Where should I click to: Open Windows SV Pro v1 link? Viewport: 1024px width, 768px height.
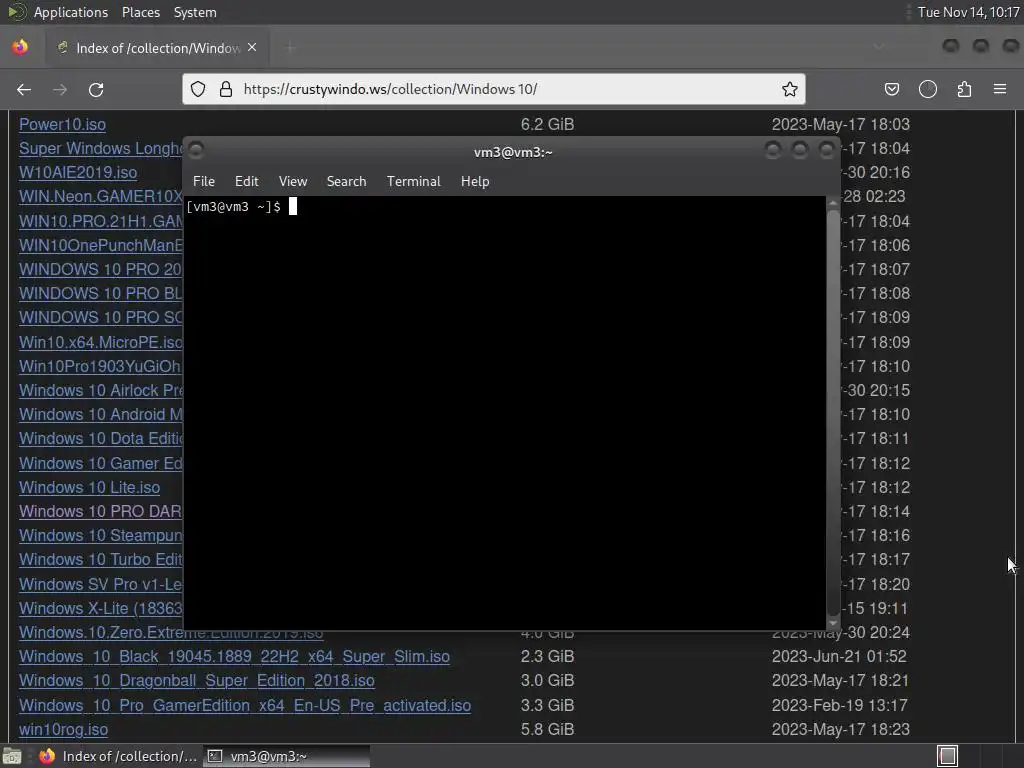point(101,584)
